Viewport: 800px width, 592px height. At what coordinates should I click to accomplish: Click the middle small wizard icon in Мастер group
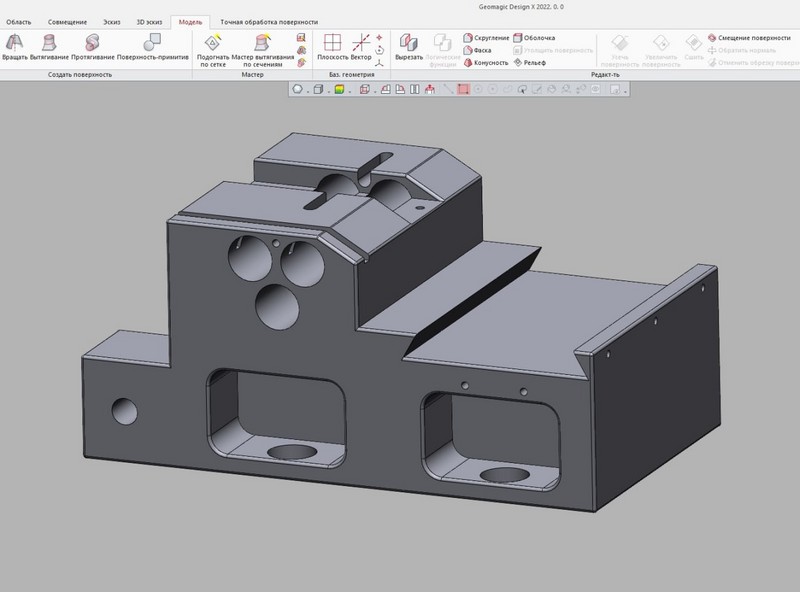tap(302, 50)
